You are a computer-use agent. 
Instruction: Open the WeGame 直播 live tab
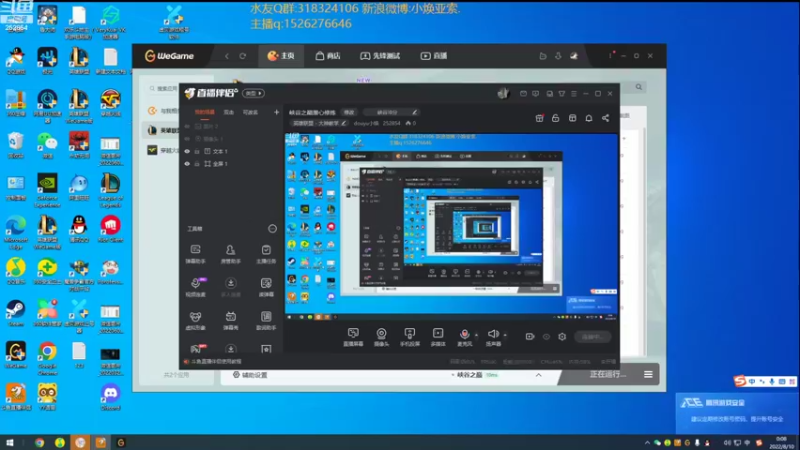pyautogui.click(x=434, y=56)
